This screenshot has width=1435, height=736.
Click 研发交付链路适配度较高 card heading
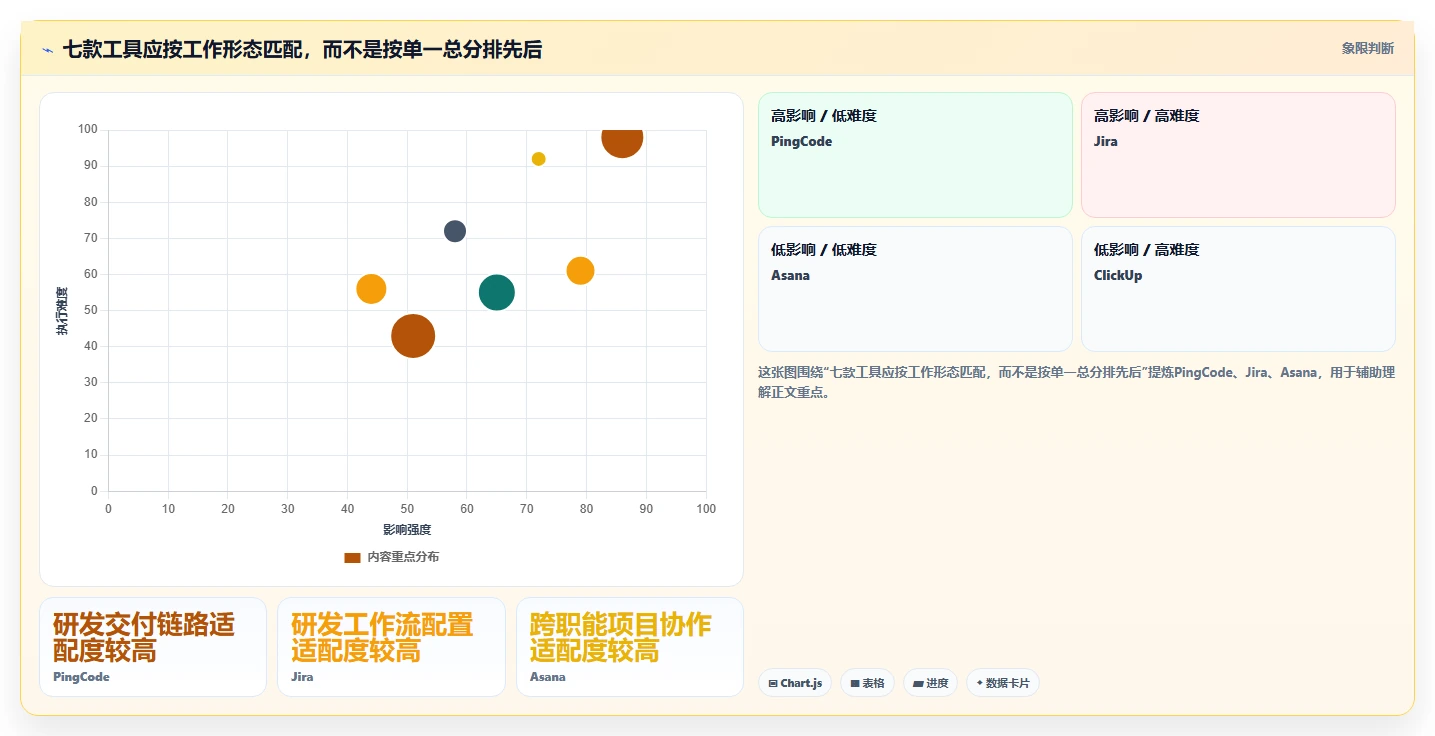(x=144, y=638)
